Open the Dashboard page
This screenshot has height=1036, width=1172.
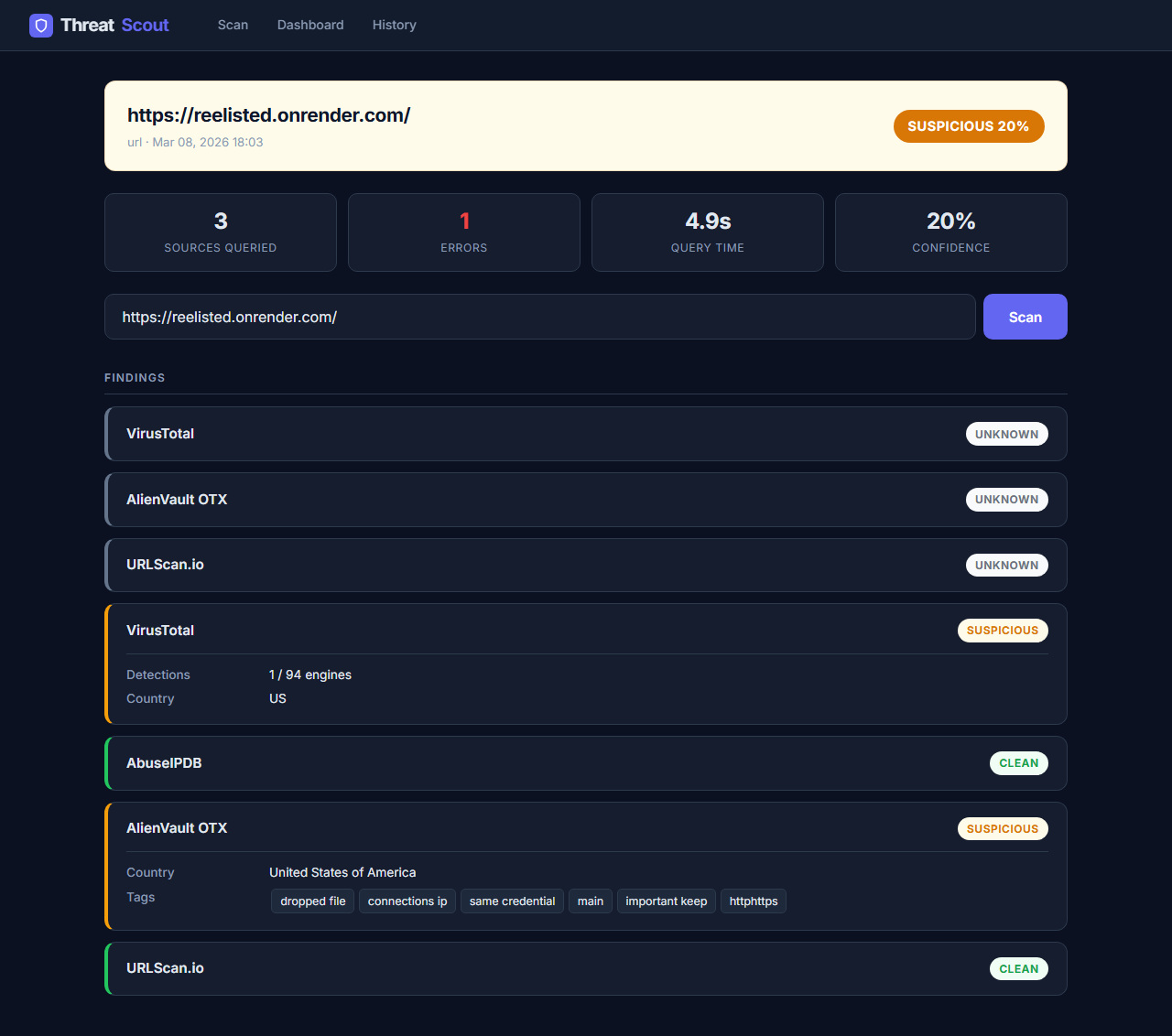(x=310, y=25)
